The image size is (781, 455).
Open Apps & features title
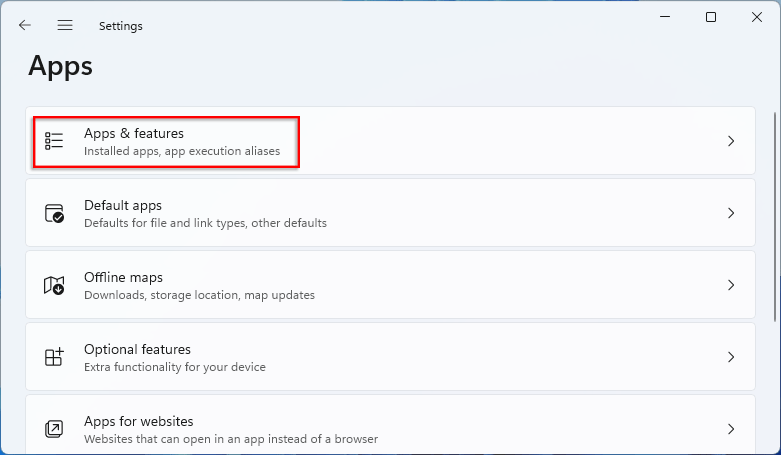tap(133, 134)
